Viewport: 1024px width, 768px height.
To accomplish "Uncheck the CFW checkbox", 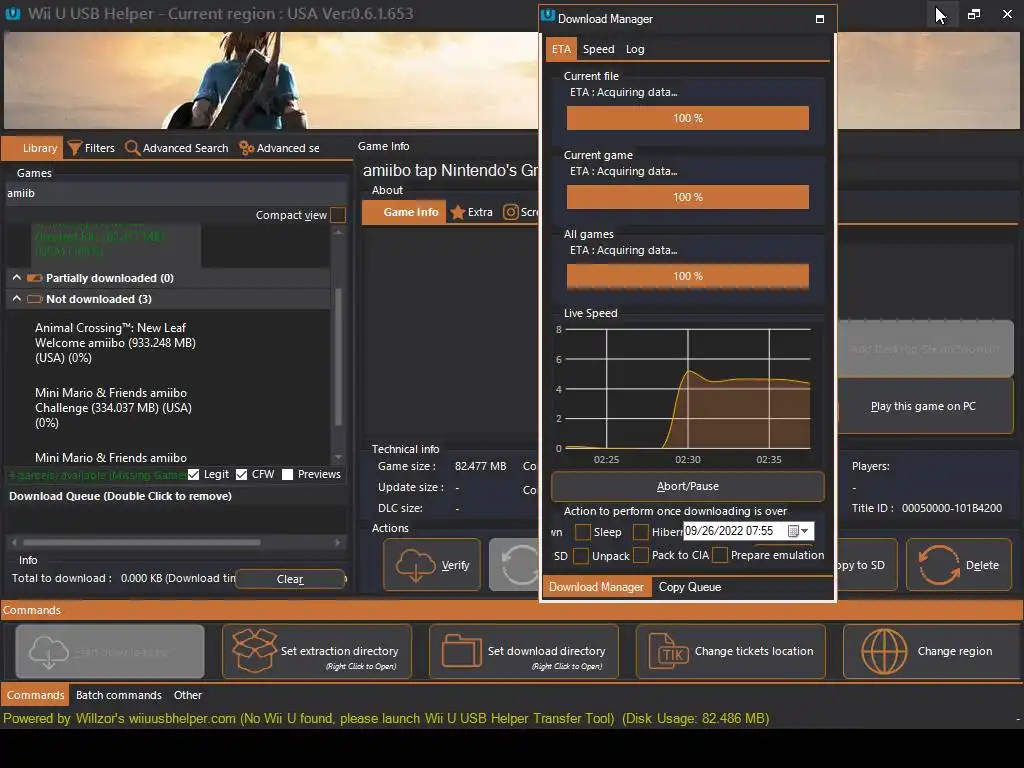I will pyautogui.click(x=242, y=475).
